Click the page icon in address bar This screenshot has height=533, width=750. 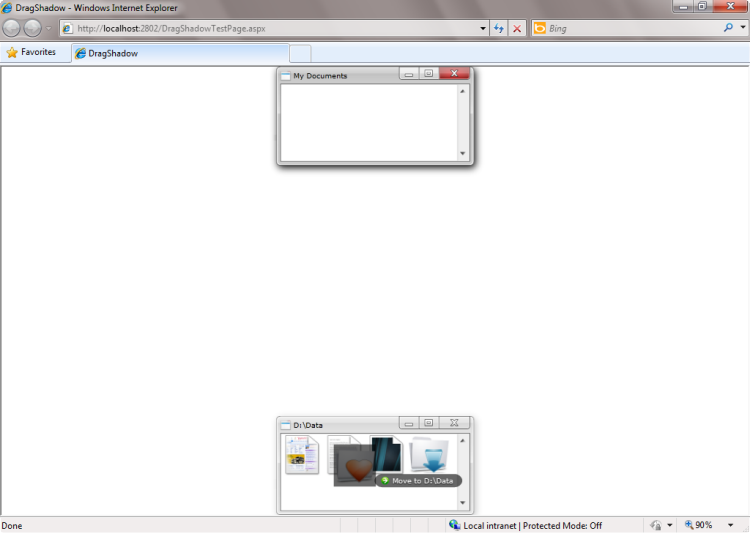(x=67, y=28)
